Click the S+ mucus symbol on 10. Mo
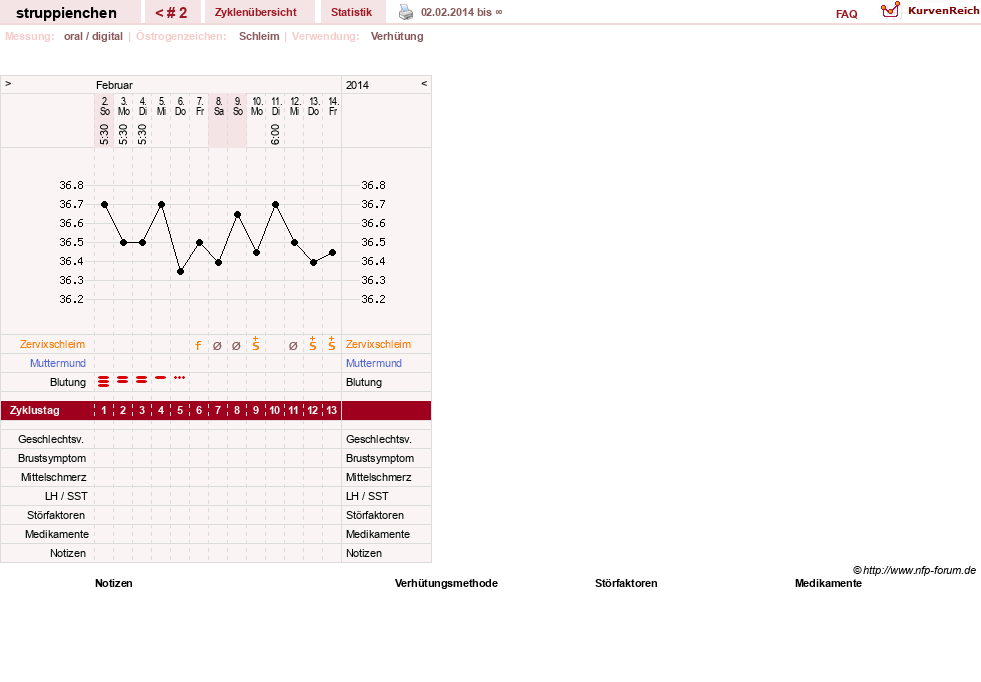 coord(255,344)
